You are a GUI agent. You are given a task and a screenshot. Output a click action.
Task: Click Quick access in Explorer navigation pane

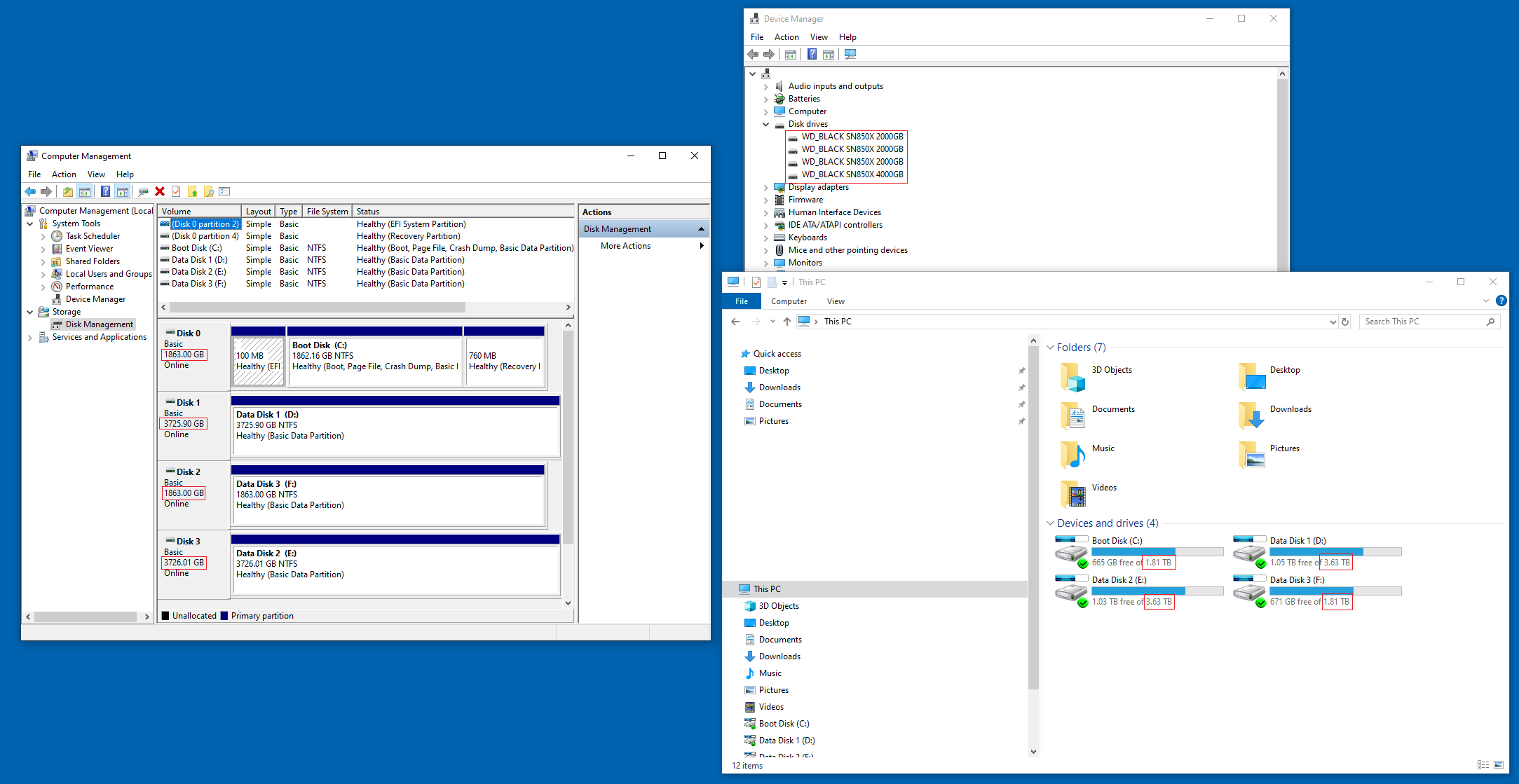(777, 354)
